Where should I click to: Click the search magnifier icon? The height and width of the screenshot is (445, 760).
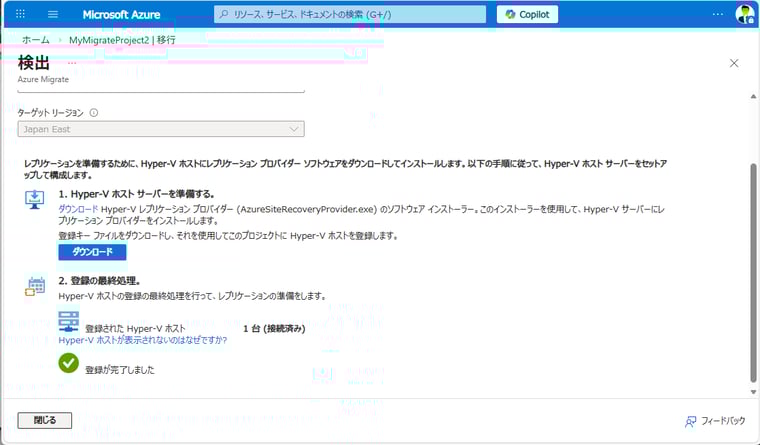point(224,14)
